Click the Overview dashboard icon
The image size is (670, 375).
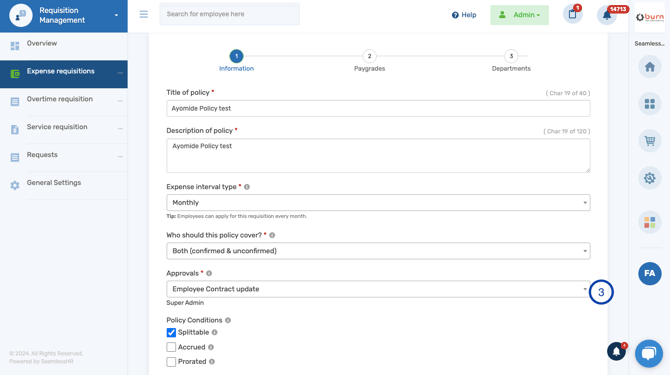(x=15, y=46)
